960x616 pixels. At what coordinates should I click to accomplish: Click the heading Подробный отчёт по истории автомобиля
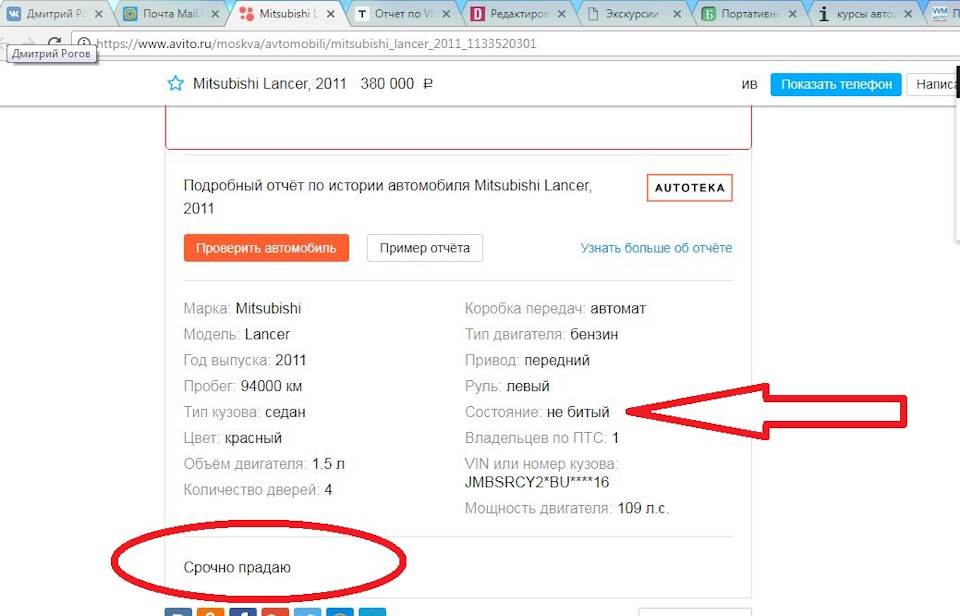point(388,197)
